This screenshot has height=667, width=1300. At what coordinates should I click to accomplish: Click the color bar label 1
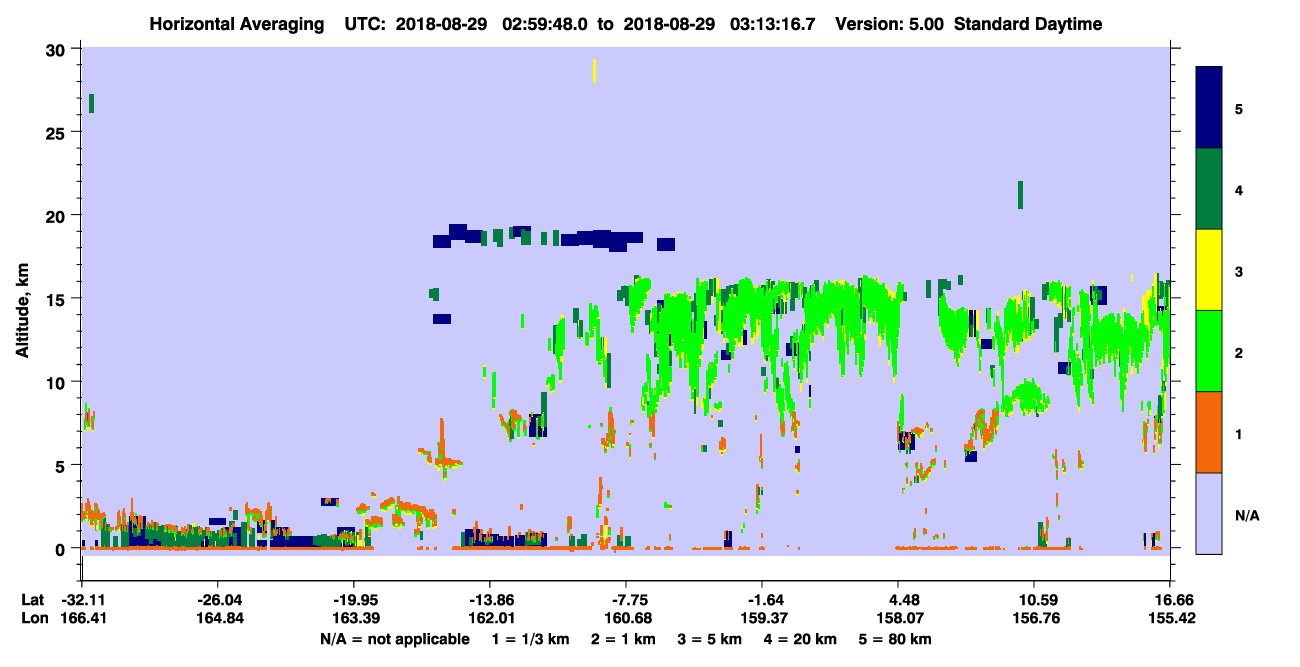point(1239,433)
